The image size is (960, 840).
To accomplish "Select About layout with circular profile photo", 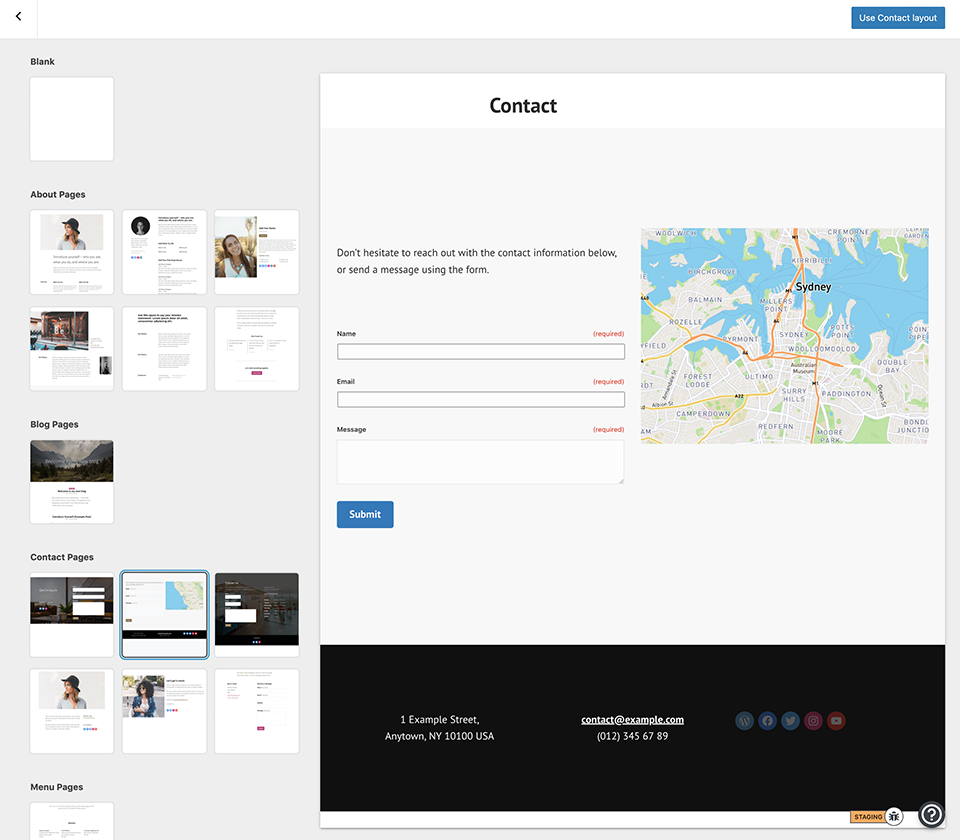I will pyautogui.click(x=164, y=252).
